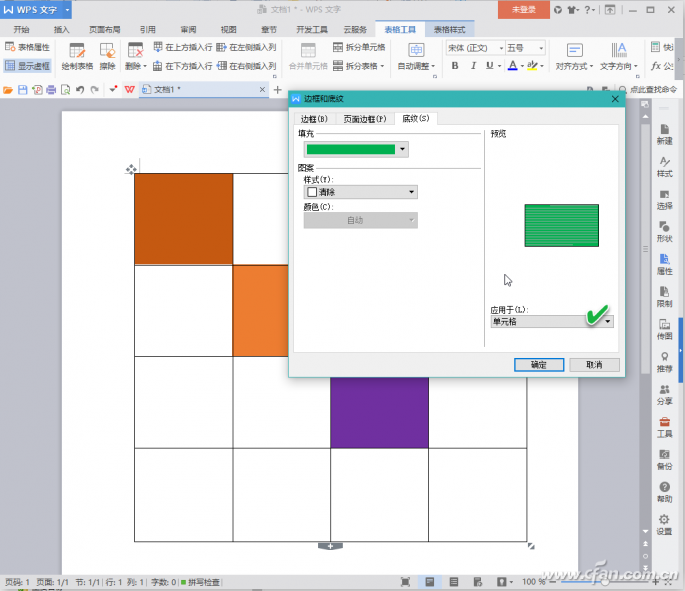
Task: Toggle bold formatting
Action: pyautogui.click(x=455, y=66)
